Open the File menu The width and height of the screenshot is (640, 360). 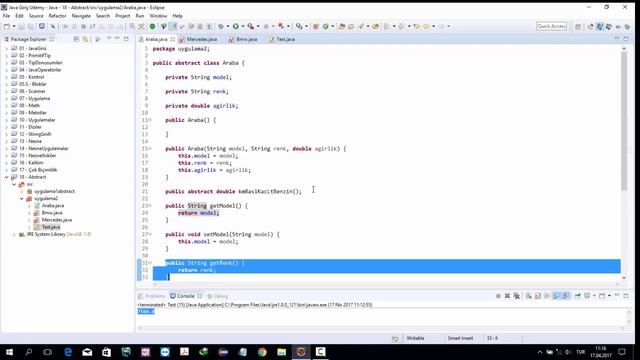click(x=6, y=16)
